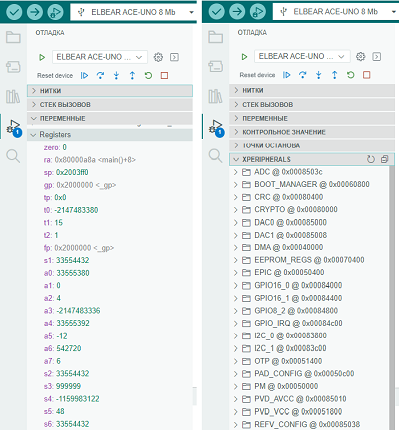Image resolution: width=399 pixels, height=430 pixels.
Task: Click Restart debug icon in left toolbar
Action: [148, 76]
